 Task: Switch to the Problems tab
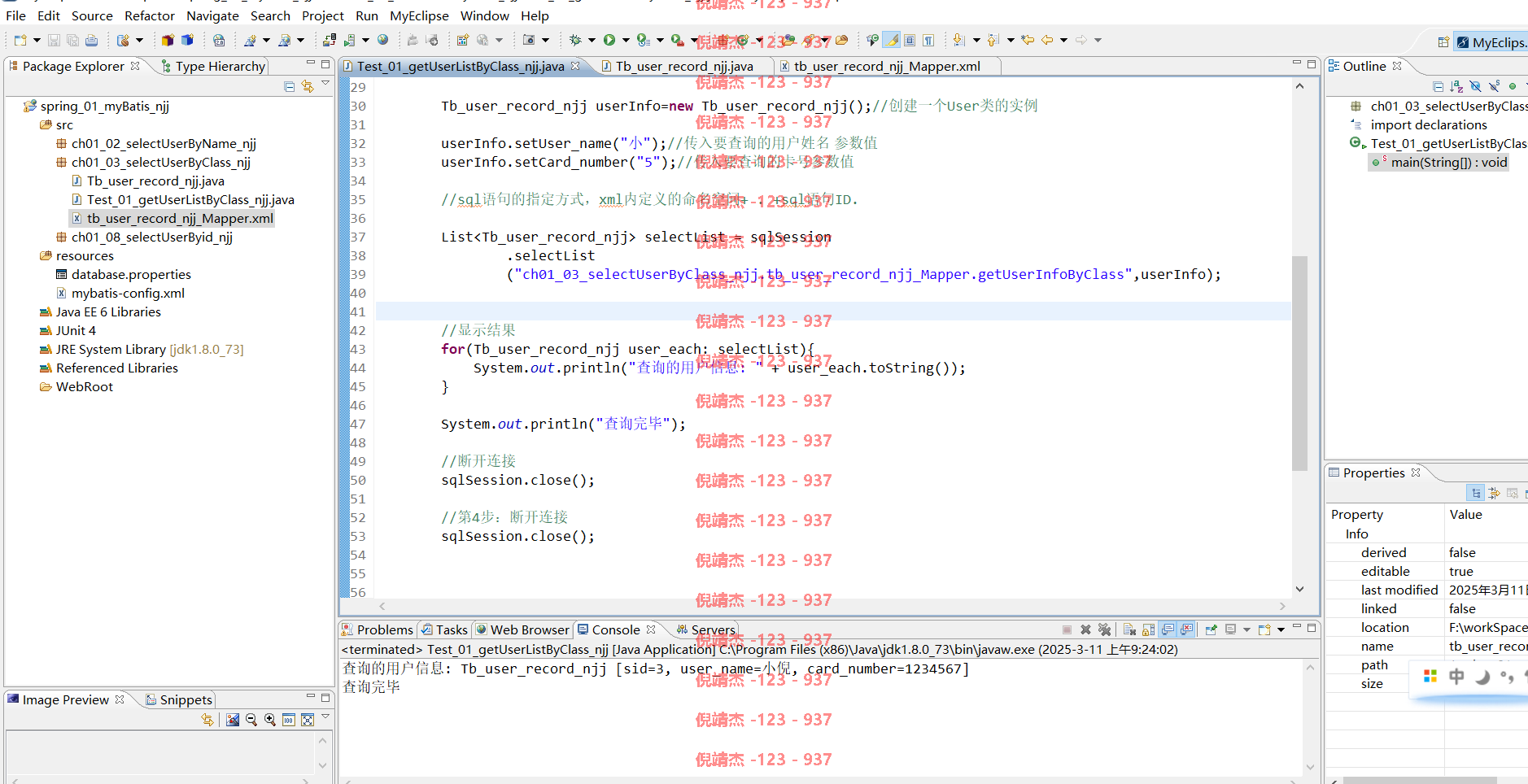pyautogui.click(x=378, y=629)
